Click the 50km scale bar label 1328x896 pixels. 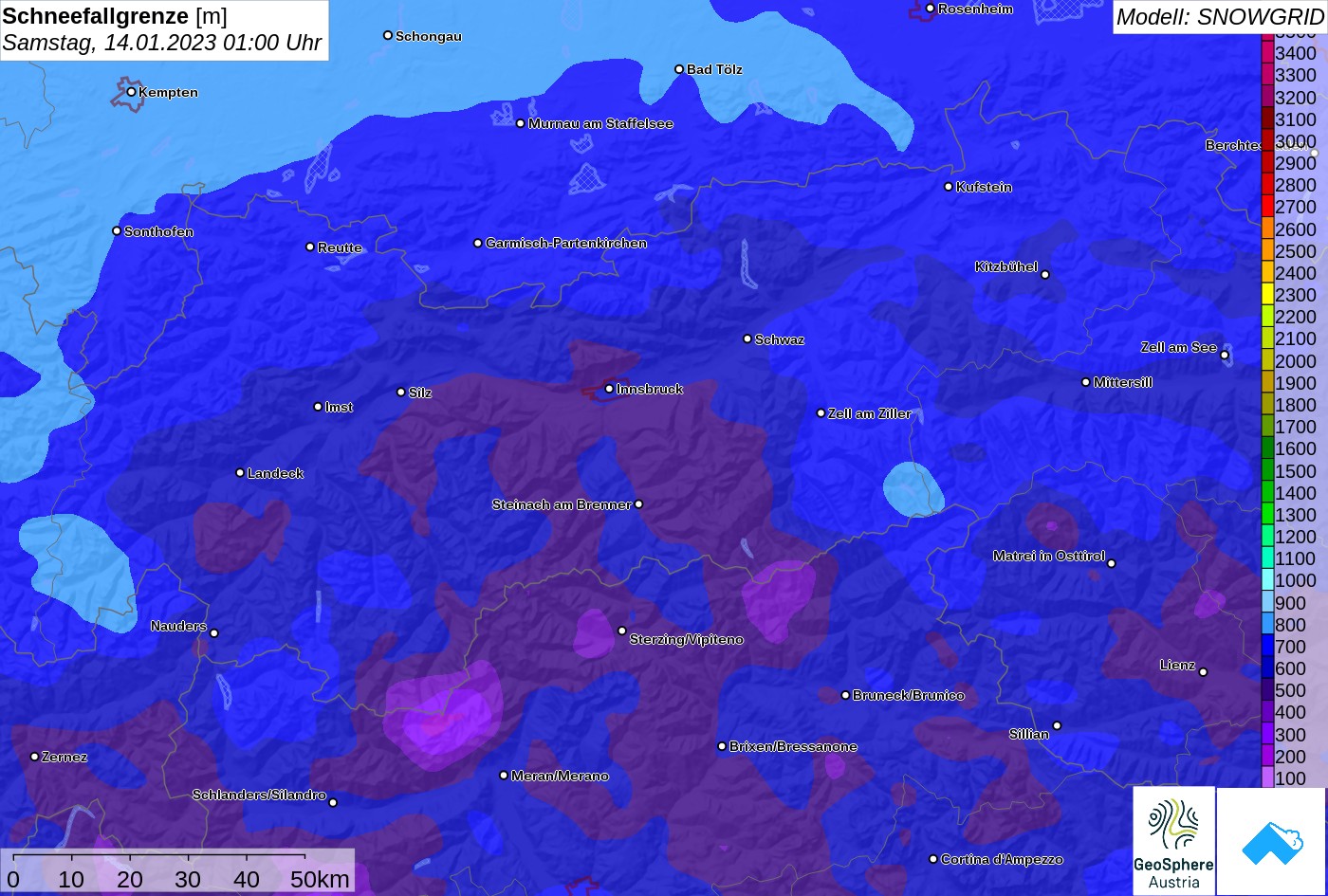coord(320,880)
